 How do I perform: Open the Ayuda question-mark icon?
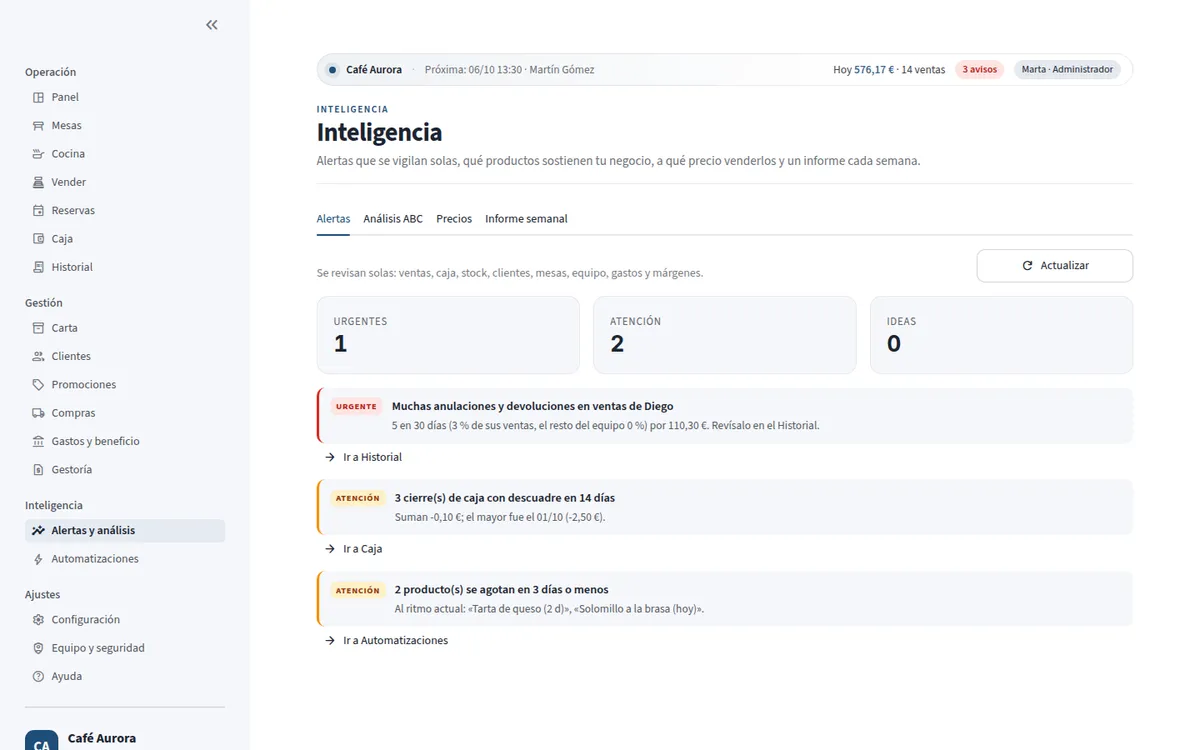38,676
